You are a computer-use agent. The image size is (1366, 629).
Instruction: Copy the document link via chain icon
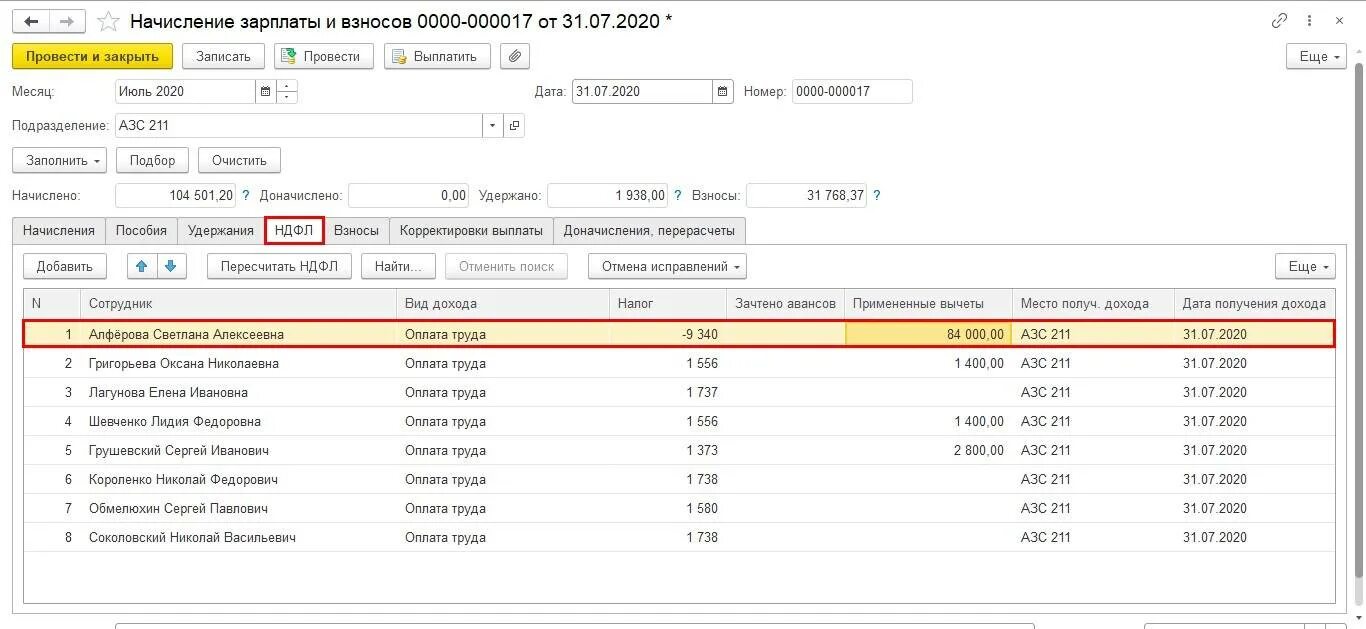pyautogui.click(x=1280, y=21)
